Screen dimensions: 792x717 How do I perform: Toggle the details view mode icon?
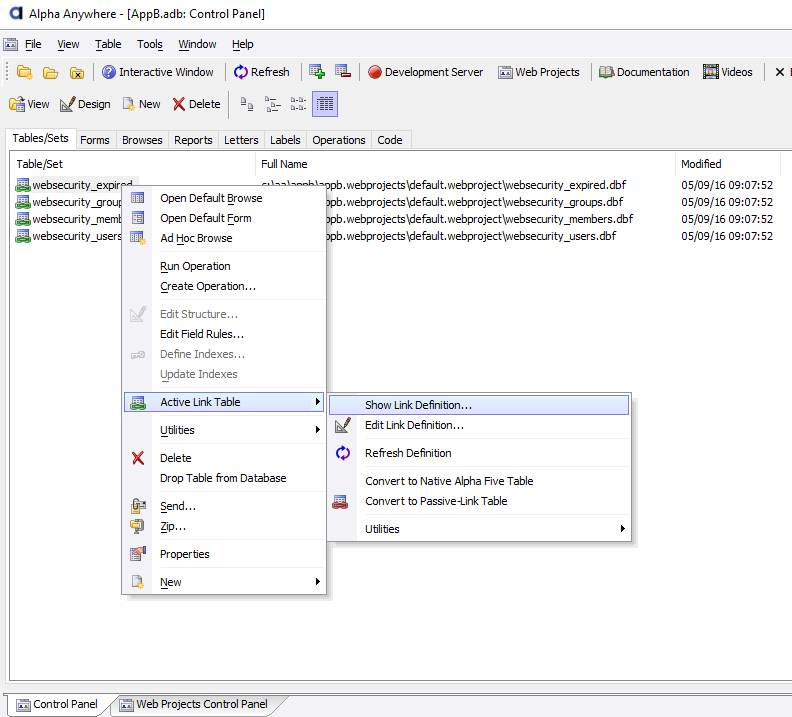tap(325, 104)
